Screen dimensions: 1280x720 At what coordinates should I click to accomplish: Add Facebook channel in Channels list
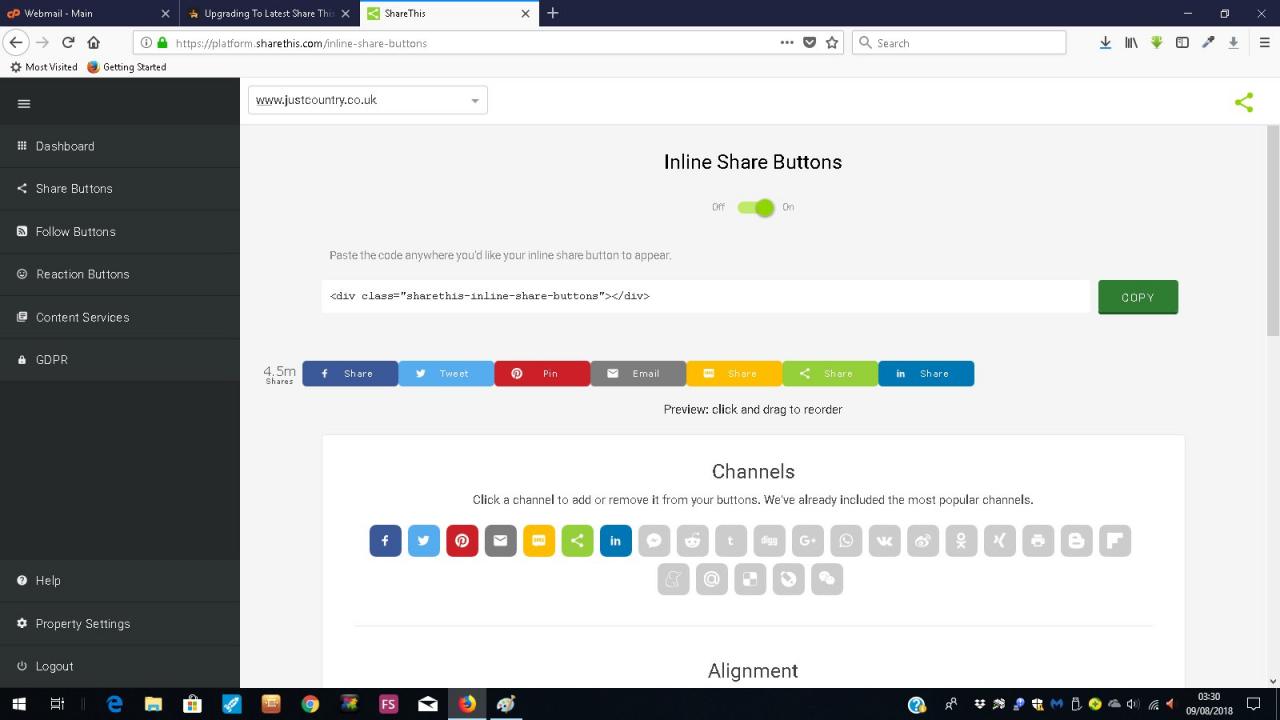(385, 541)
